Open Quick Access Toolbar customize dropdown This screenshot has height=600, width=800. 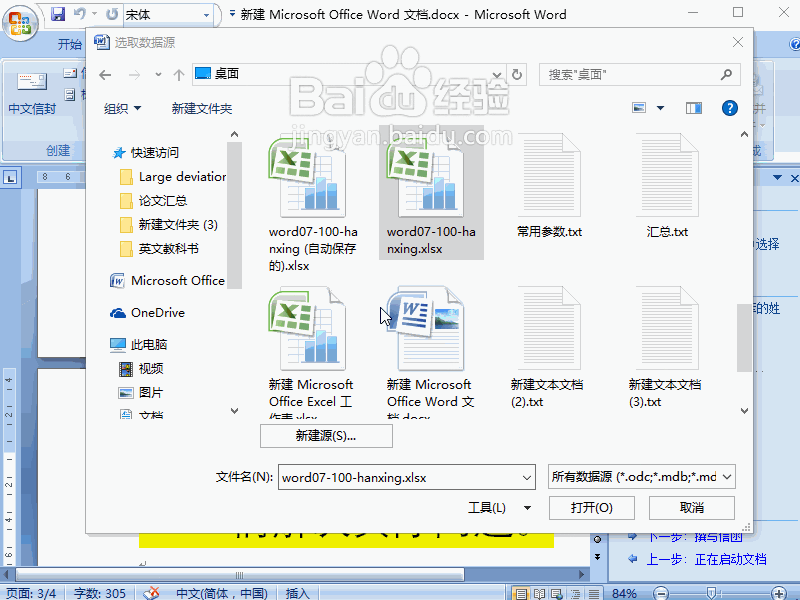pos(232,14)
